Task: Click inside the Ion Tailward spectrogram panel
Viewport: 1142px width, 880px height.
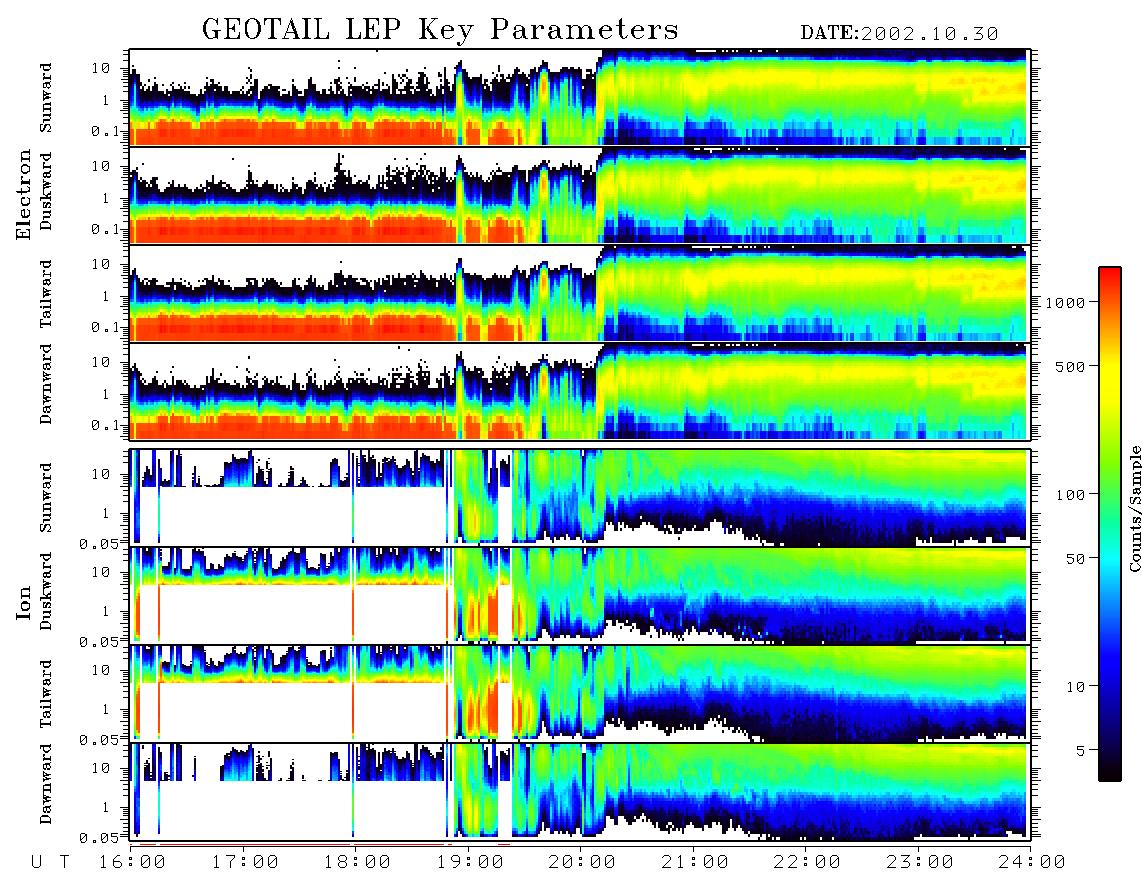Action: pyautogui.click(x=579, y=693)
